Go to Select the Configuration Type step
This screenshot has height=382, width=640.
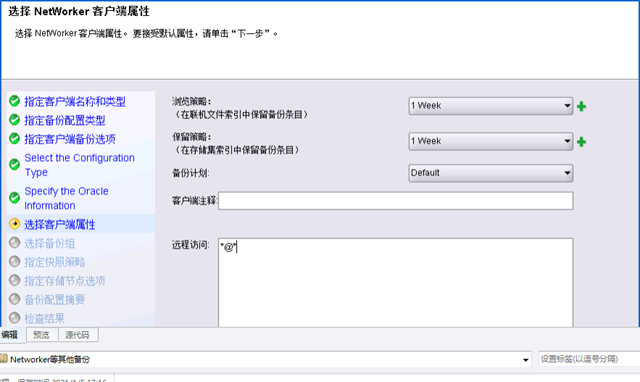(80, 165)
